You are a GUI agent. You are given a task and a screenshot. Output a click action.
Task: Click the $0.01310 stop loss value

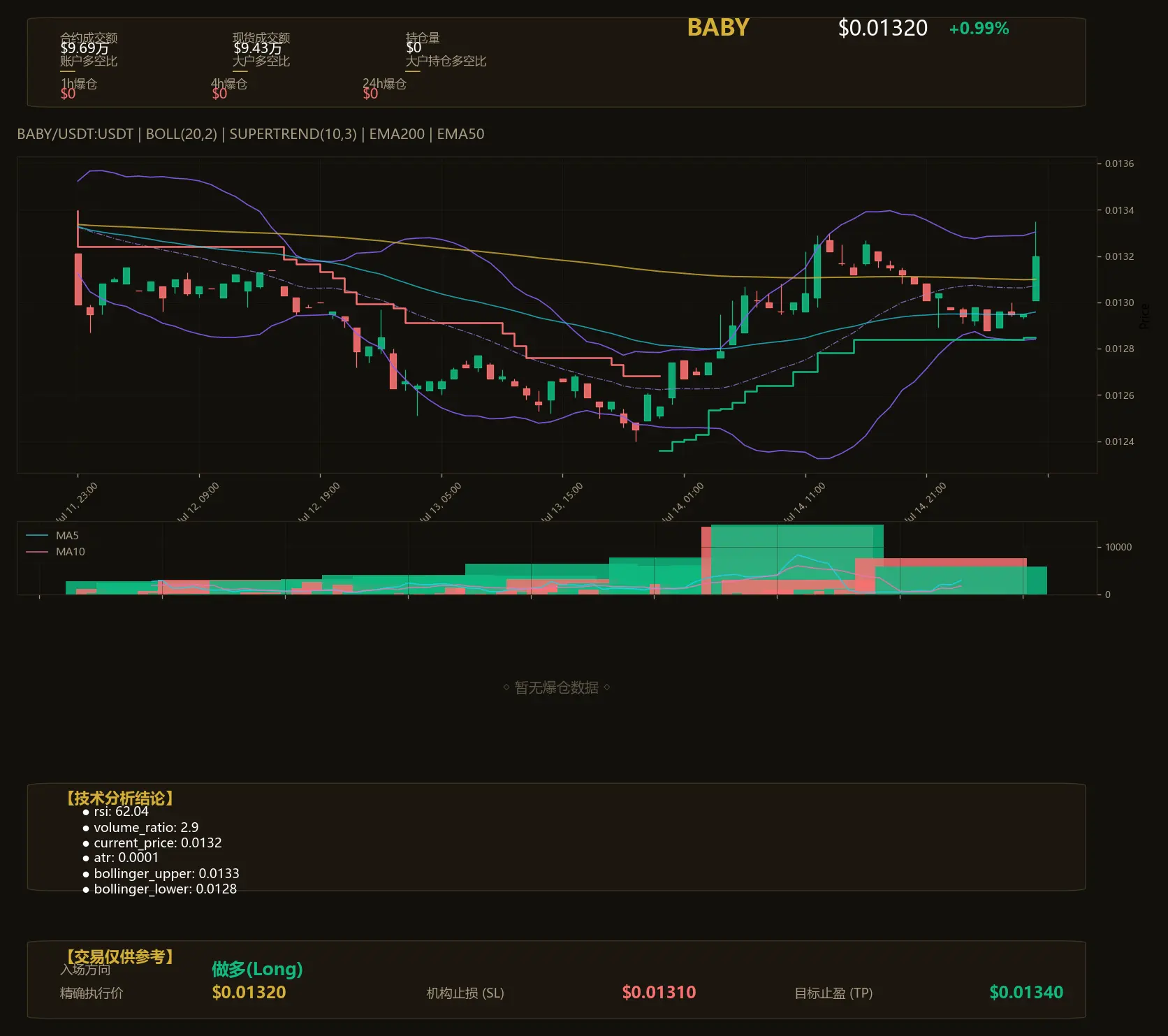[x=659, y=993]
